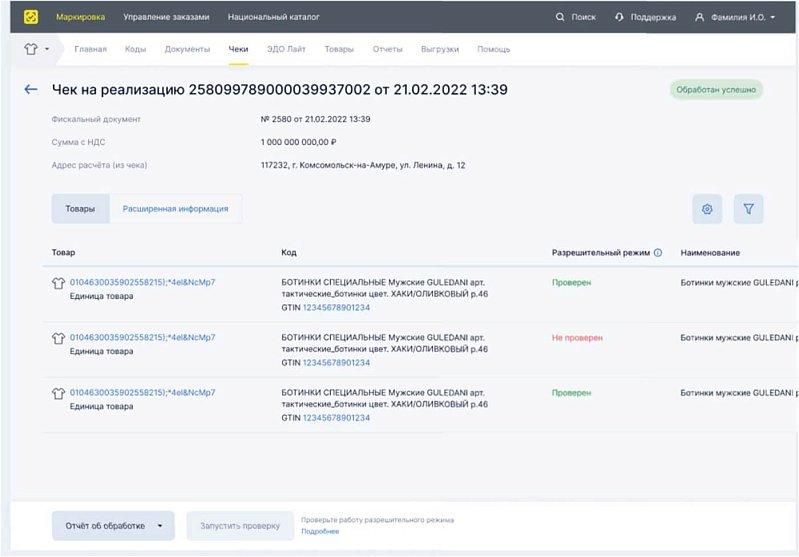Click fiscal document value № 2580
The height and width of the screenshot is (557, 799).
click(315, 119)
